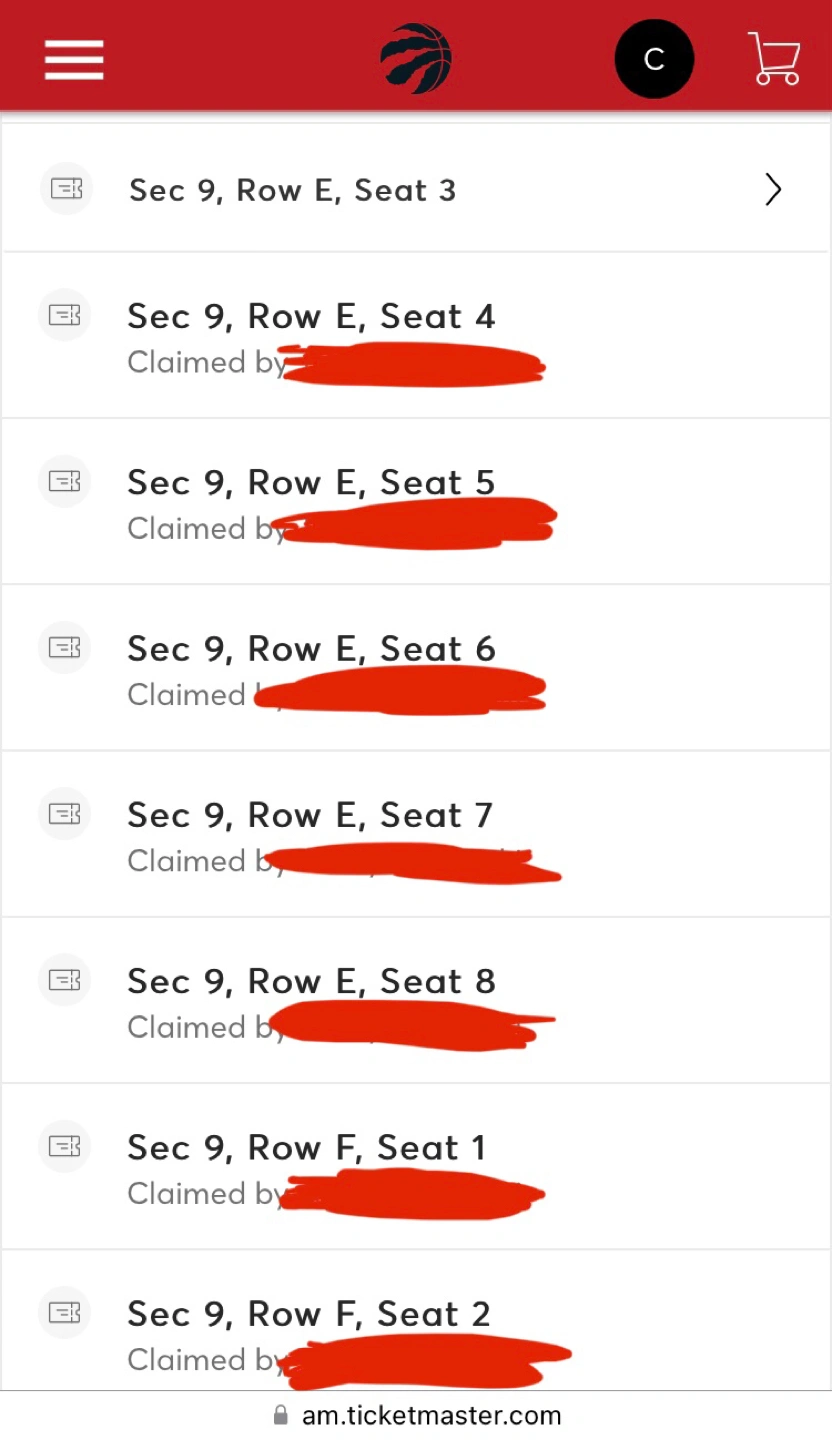Click the ticket icon for Row F Seat 1

click(65, 1145)
